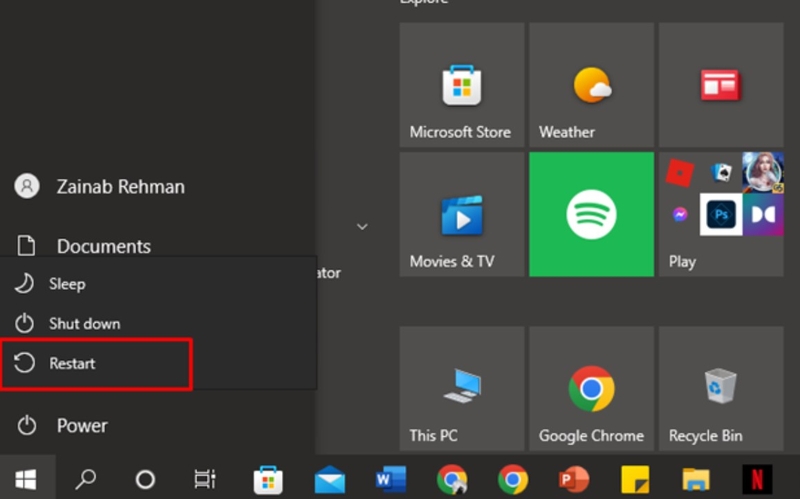The width and height of the screenshot is (800, 499).
Task: Open Solitaire cards icon in Play tile
Action: point(721,172)
